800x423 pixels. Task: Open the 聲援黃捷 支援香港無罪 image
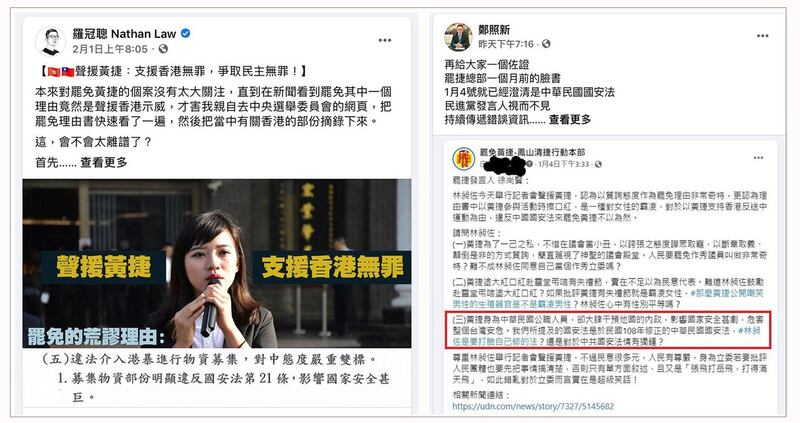(217, 263)
